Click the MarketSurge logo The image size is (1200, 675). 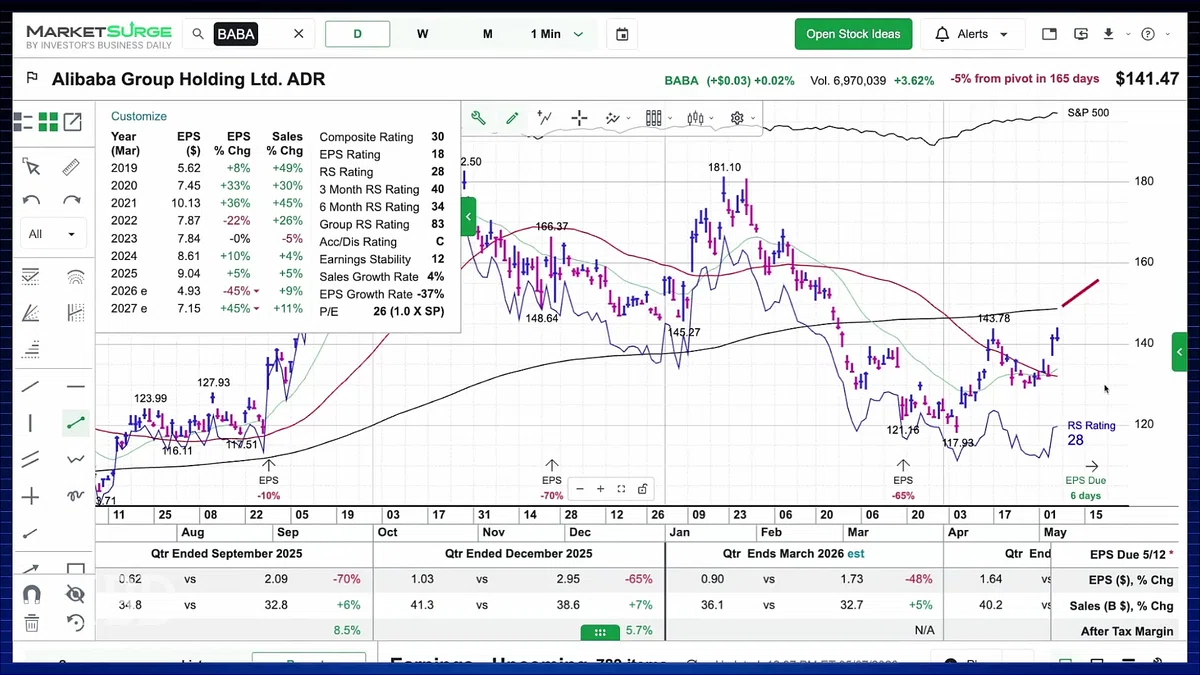pyautogui.click(x=99, y=37)
